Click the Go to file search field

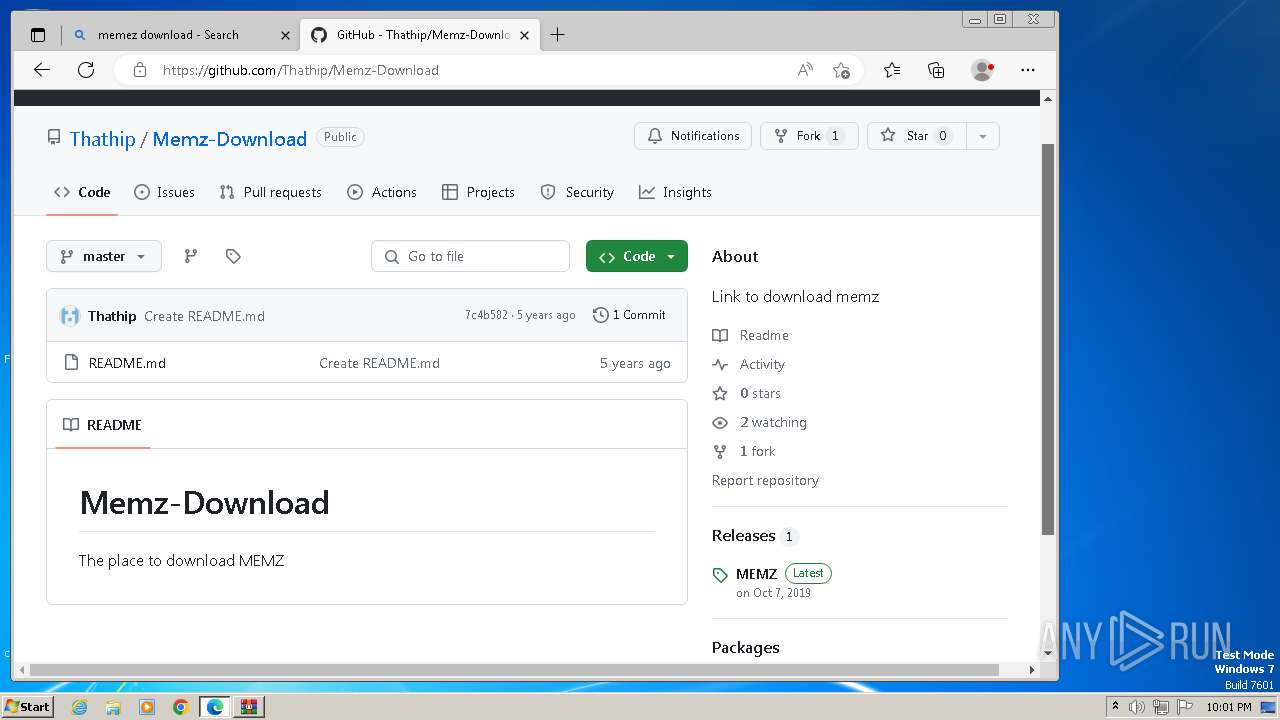pyautogui.click(x=470, y=256)
